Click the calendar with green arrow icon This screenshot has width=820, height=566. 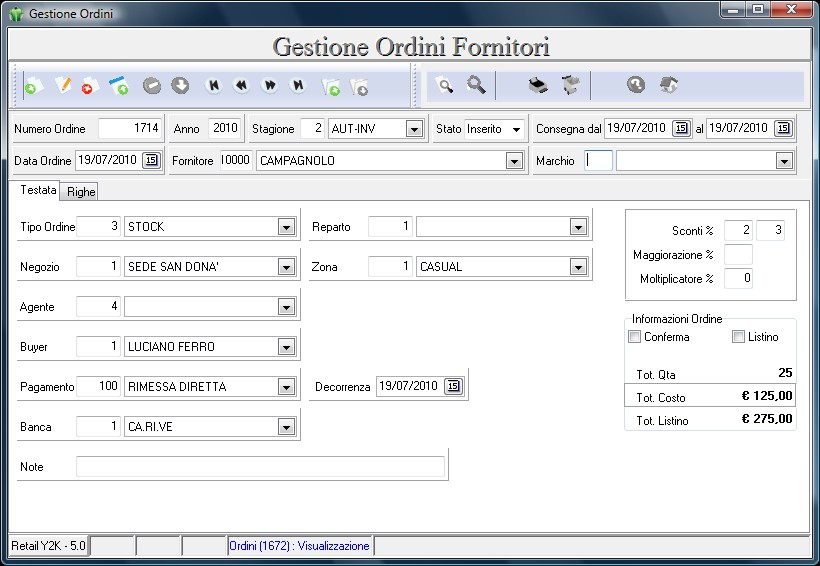click(x=119, y=86)
